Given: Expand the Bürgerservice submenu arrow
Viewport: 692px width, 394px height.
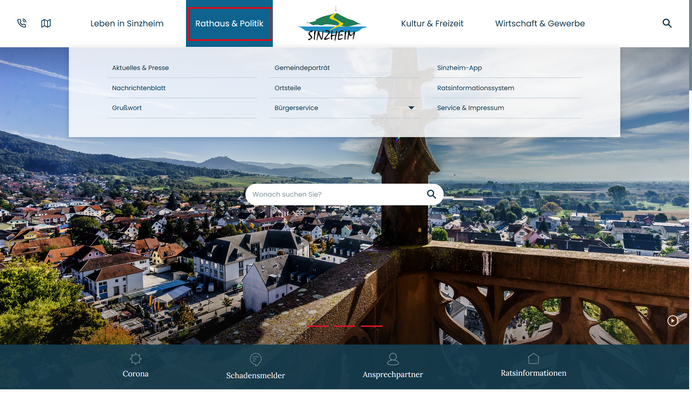Looking at the screenshot, I should [411, 108].
